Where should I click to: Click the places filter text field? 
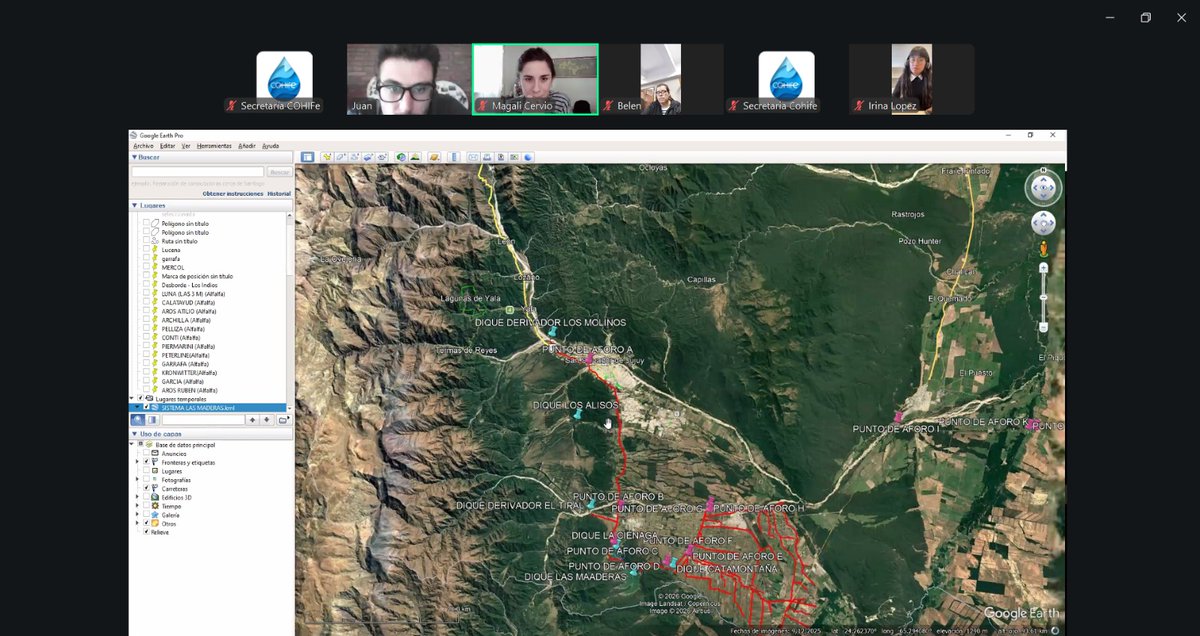click(x=203, y=420)
